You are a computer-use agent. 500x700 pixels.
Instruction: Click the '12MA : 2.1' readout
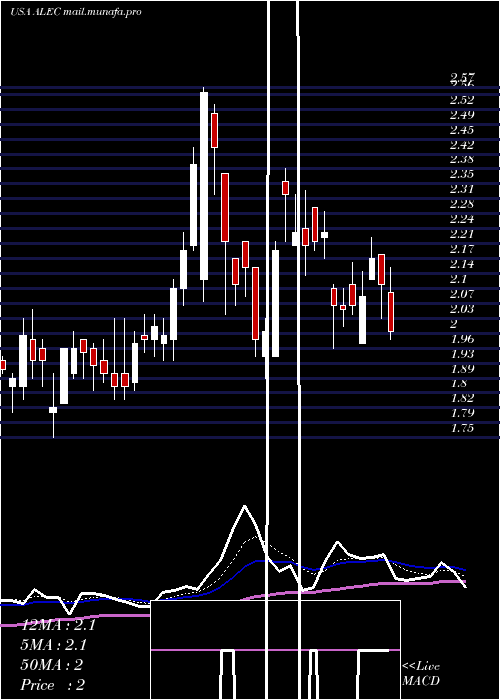58,625
